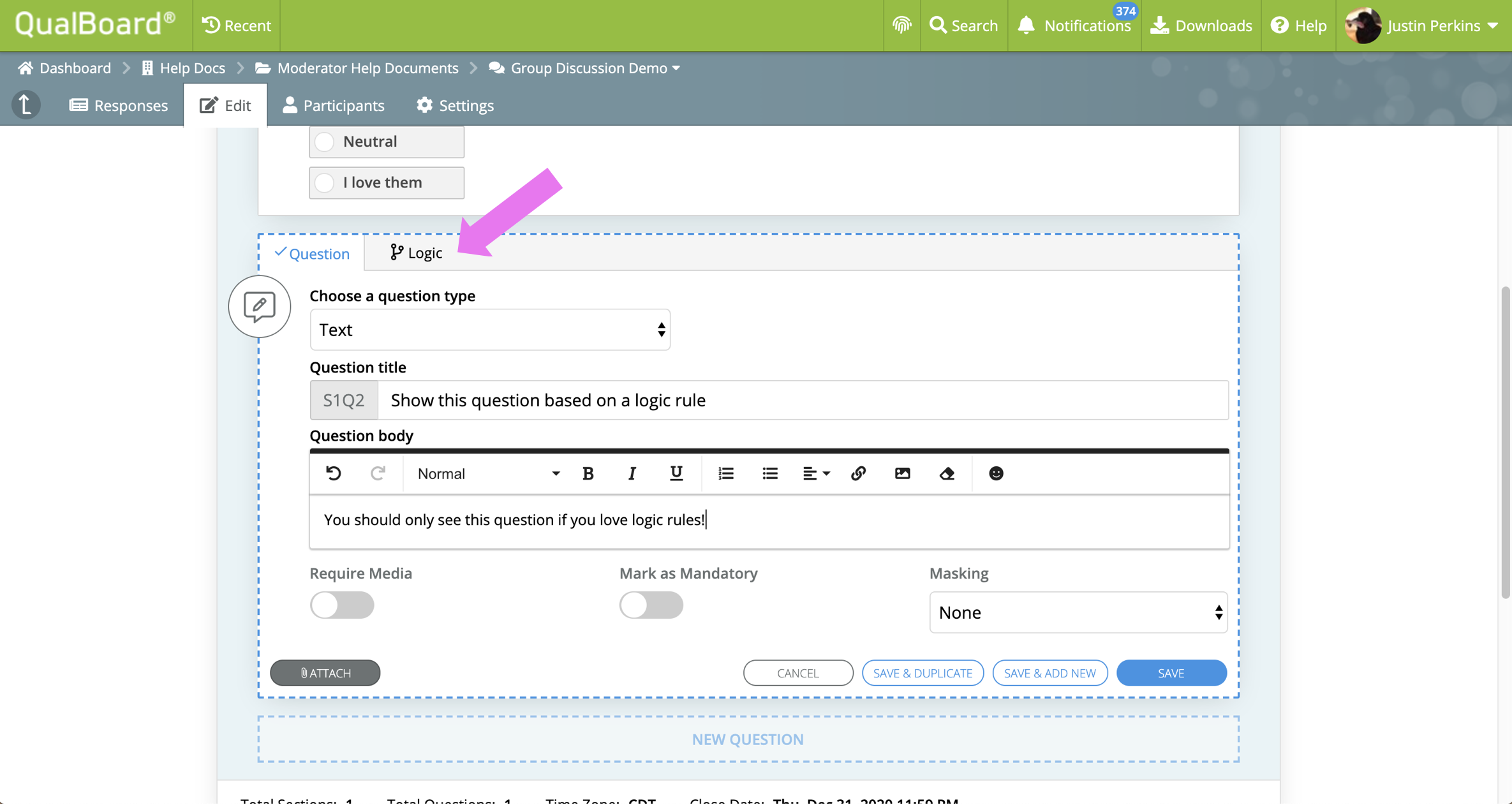The image size is (1512, 805).
Task: Toggle bold formatting in question body
Action: click(588, 473)
